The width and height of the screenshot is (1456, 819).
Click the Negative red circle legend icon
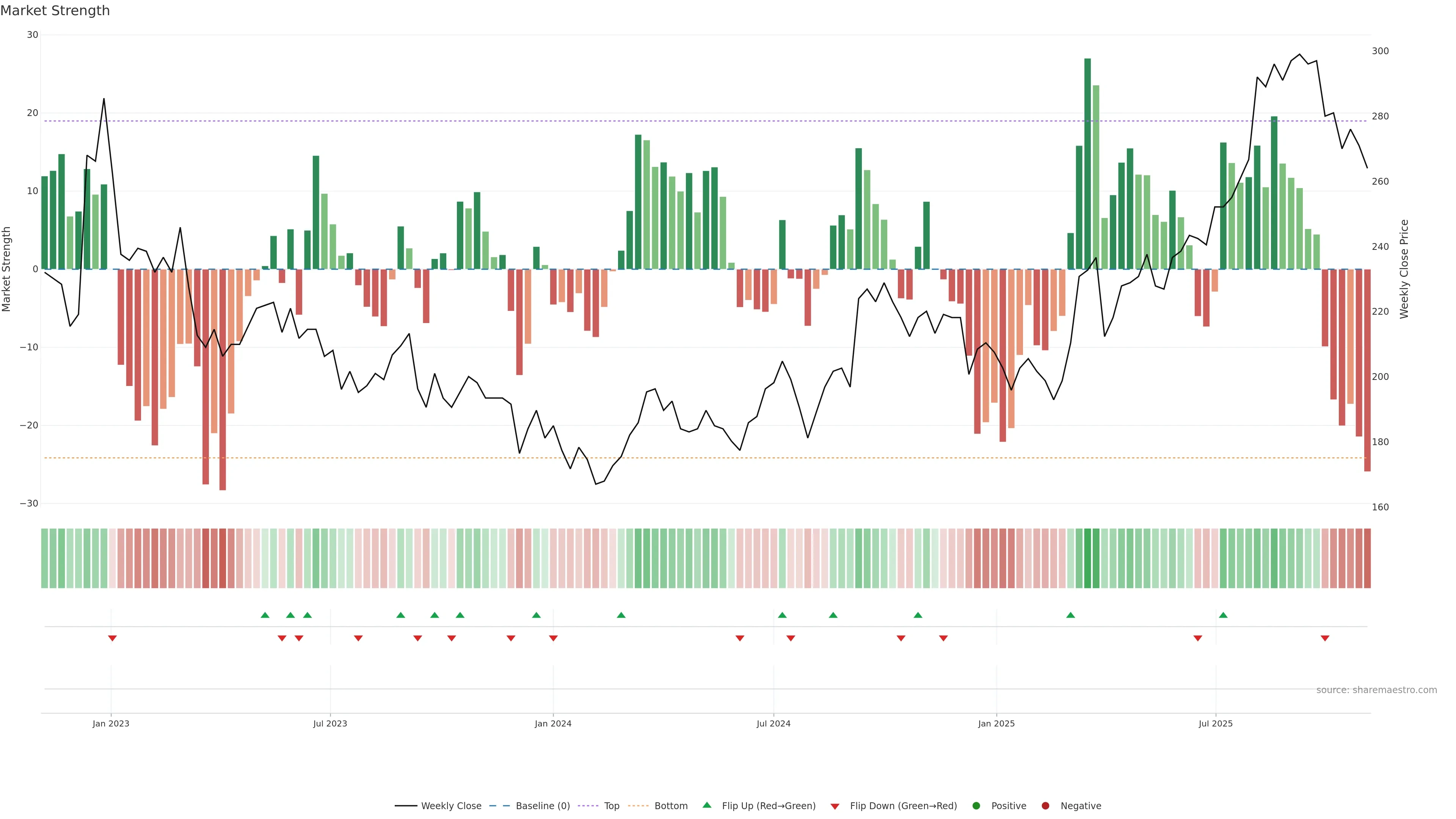pos(1045,805)
